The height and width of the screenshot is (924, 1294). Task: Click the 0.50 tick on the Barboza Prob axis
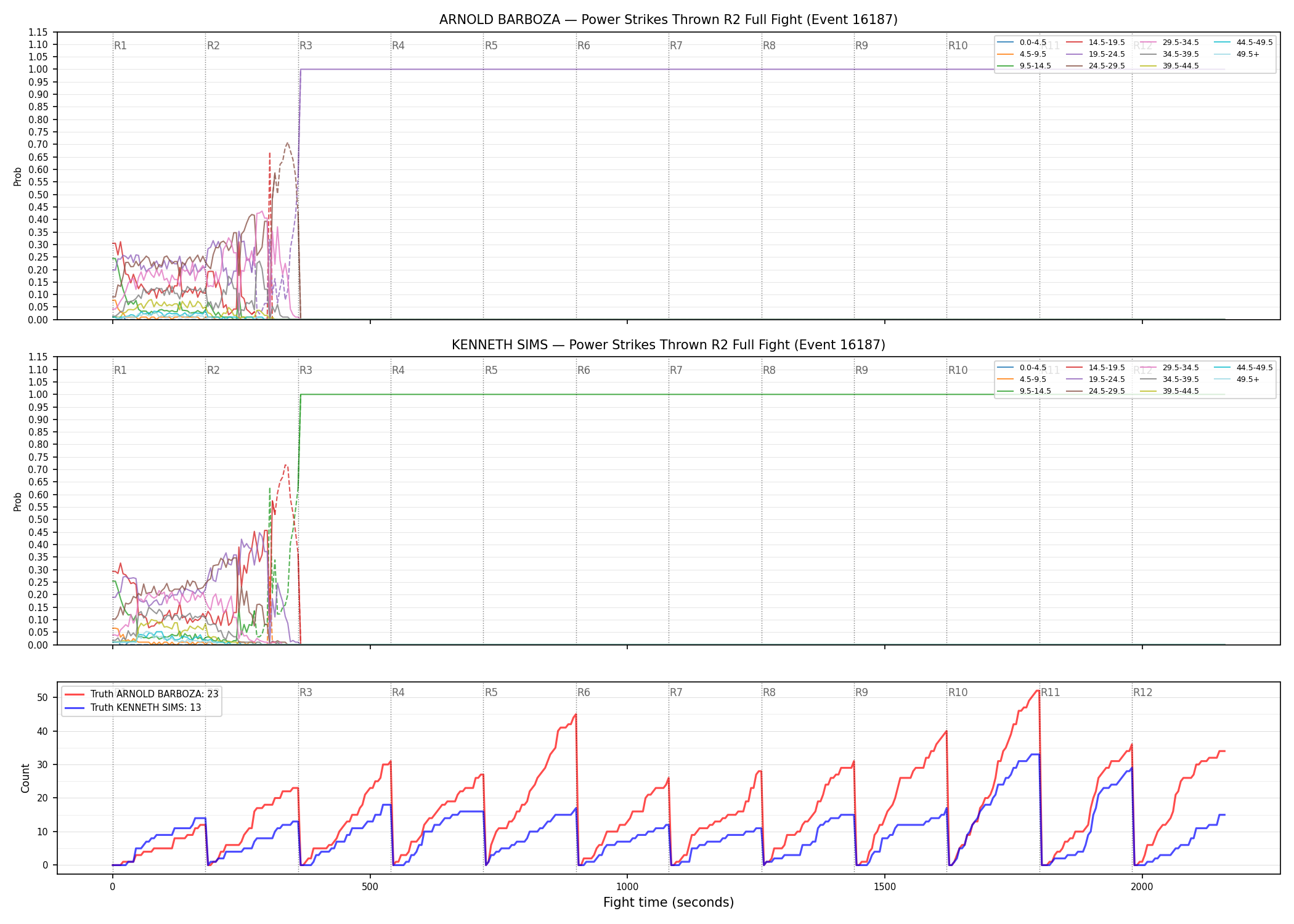point(38,195)
